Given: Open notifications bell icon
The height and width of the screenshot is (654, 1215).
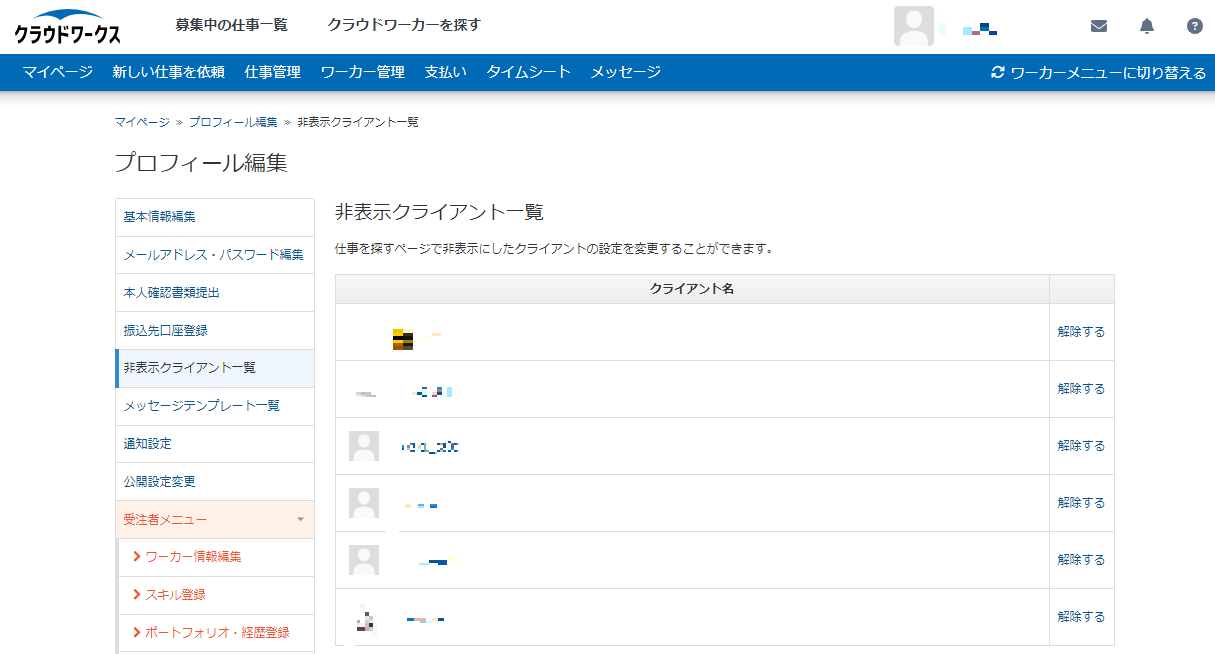Looking at the screenshot, I should (x=1147, y=26).
